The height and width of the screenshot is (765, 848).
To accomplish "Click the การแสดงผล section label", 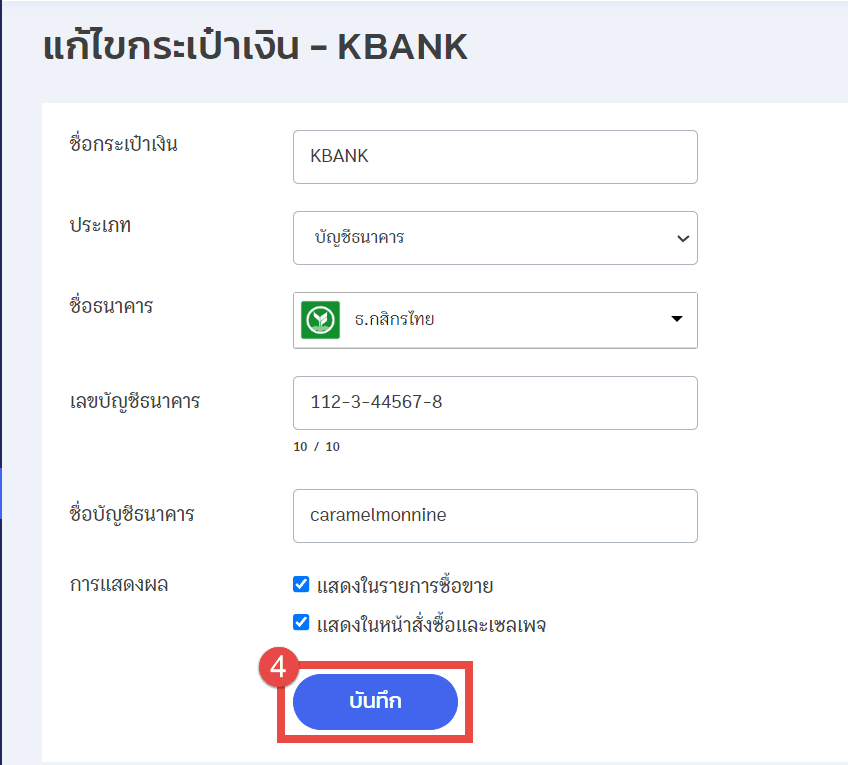I will pos(118,584).
